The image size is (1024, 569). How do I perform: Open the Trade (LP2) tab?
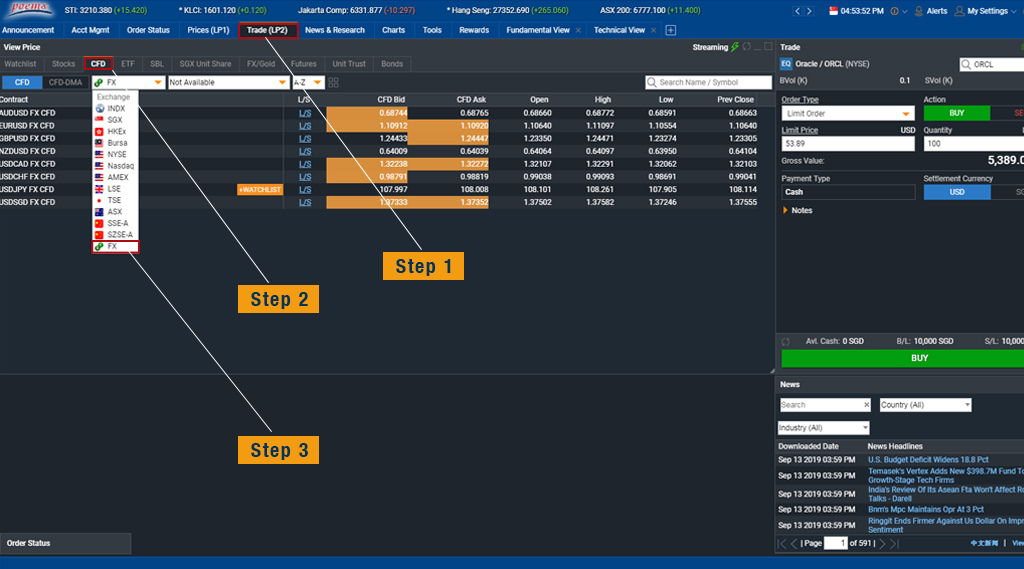click(267, 30)
